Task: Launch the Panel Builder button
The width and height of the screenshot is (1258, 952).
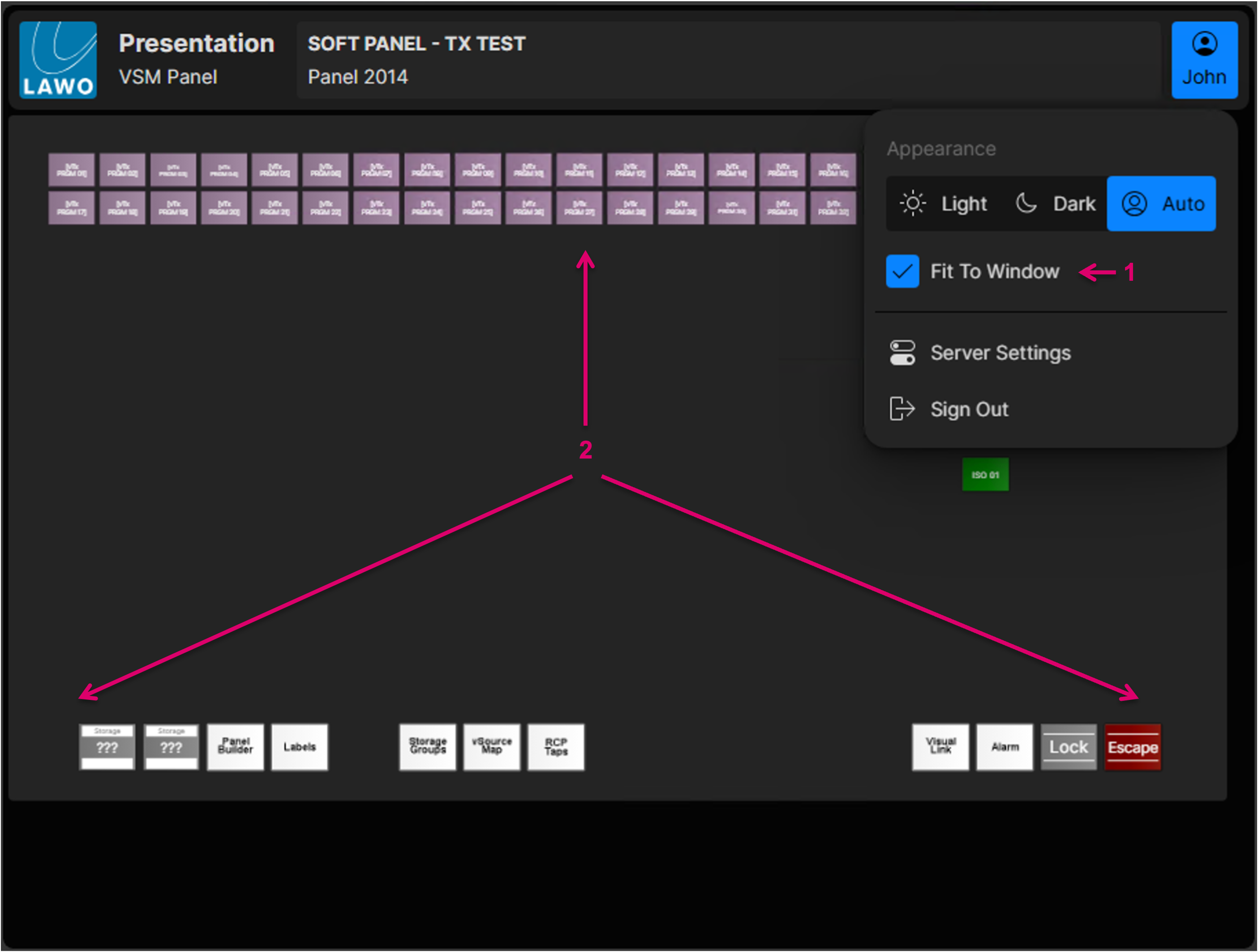Action: tap(236, 747)
